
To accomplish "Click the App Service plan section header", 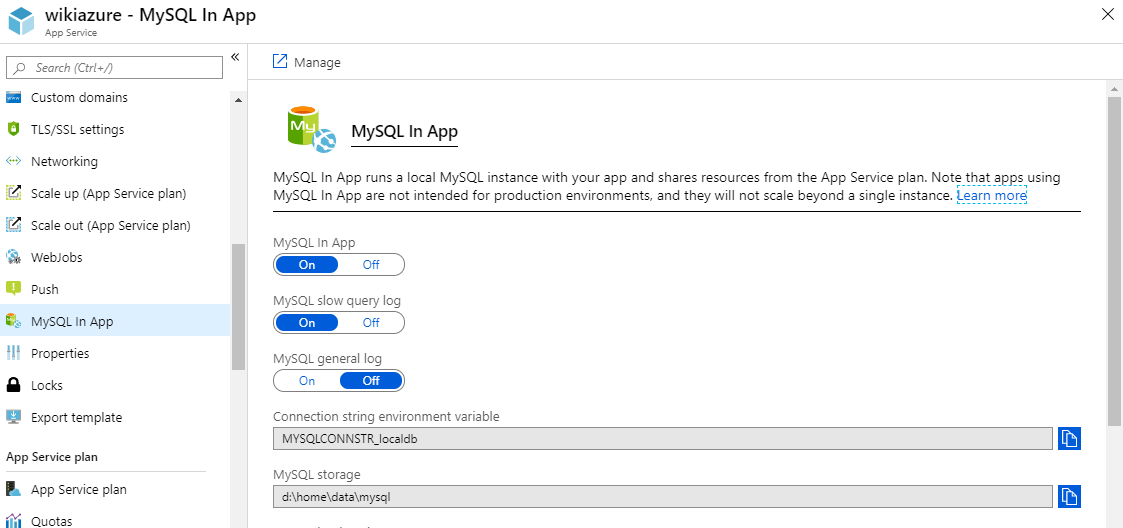I will coord(52,456).
